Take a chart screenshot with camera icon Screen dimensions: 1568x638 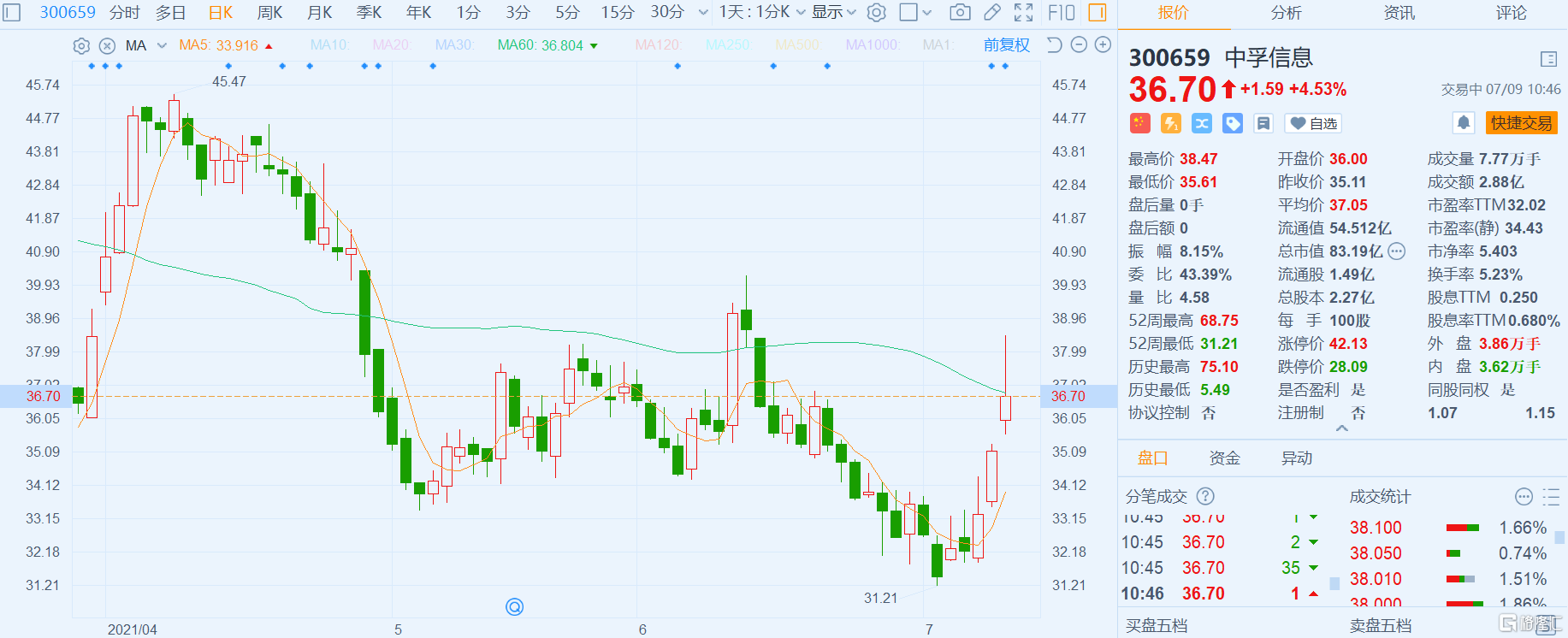(961, 12)
